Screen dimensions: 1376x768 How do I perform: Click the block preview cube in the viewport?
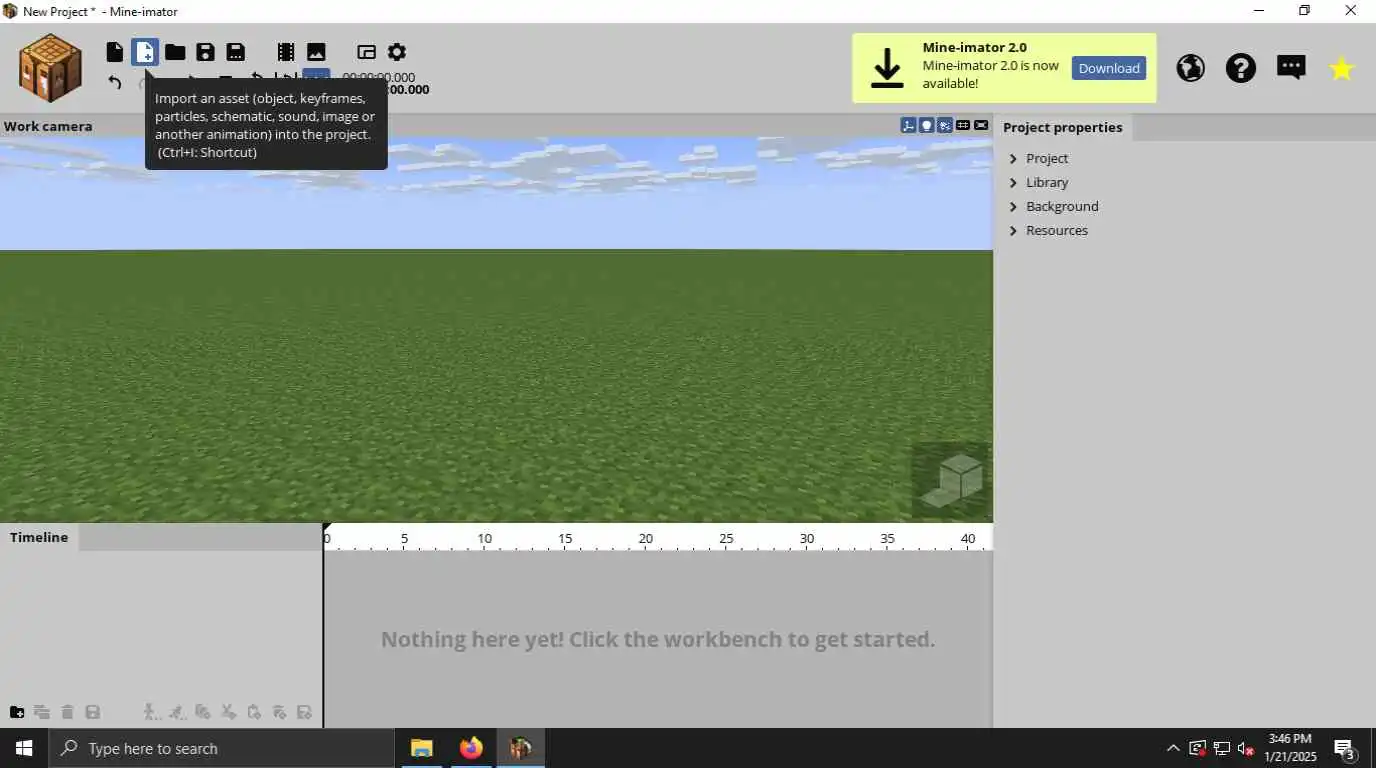click(x=951, y=480)
